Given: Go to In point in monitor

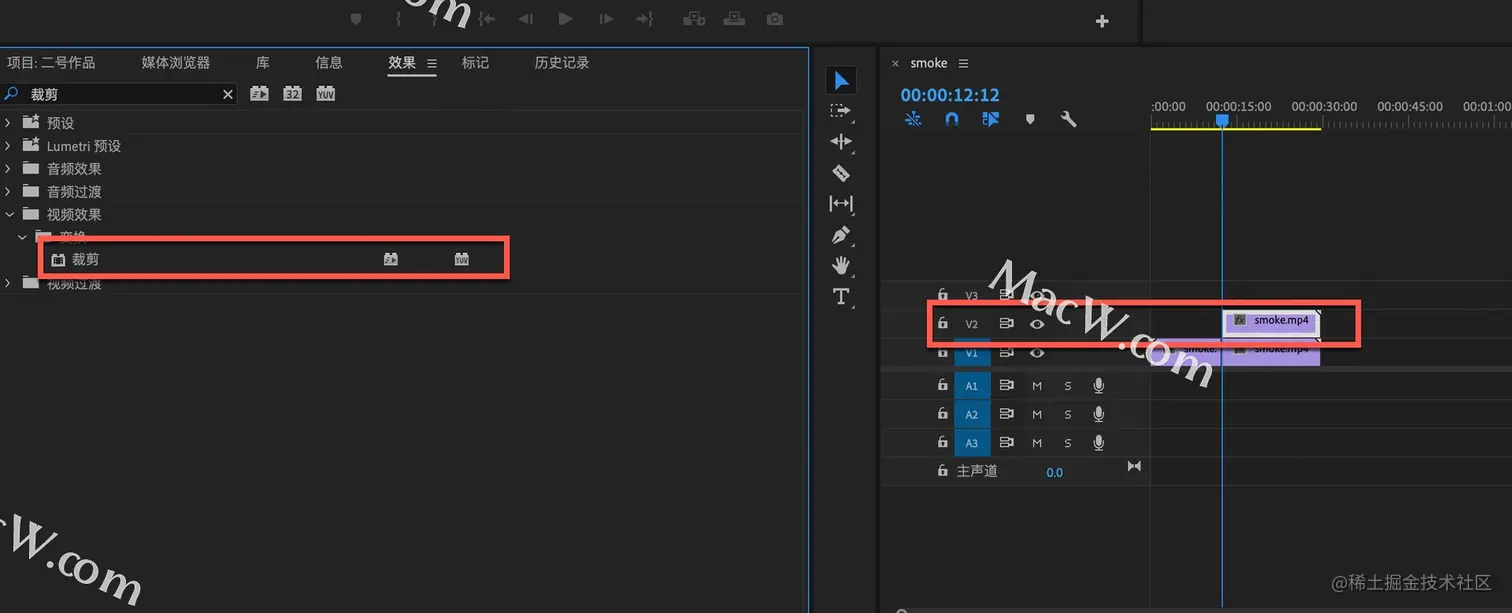Looking at the screenshot, I should (x=487, y=19).
